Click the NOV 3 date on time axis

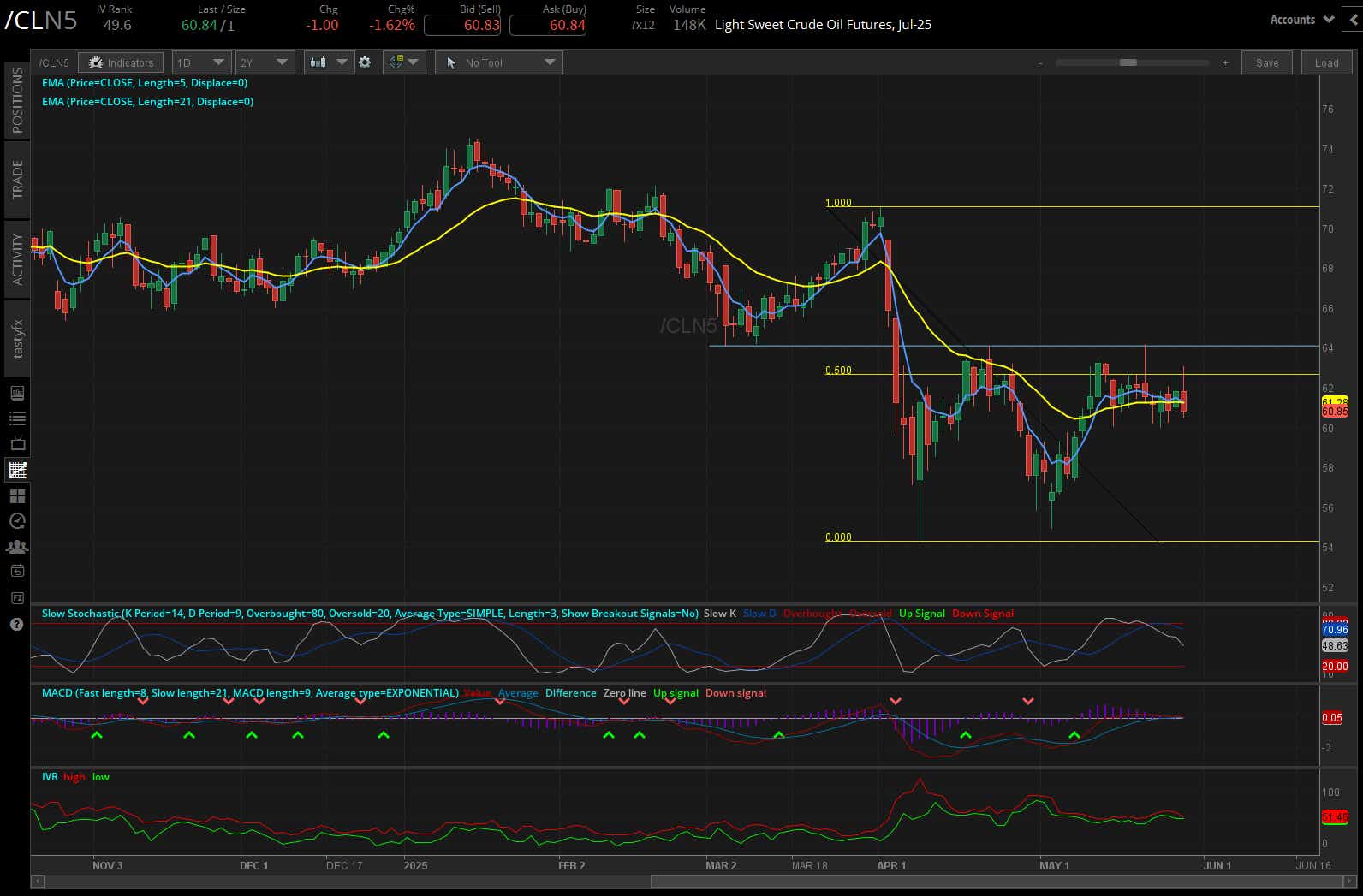coord(107,866)
